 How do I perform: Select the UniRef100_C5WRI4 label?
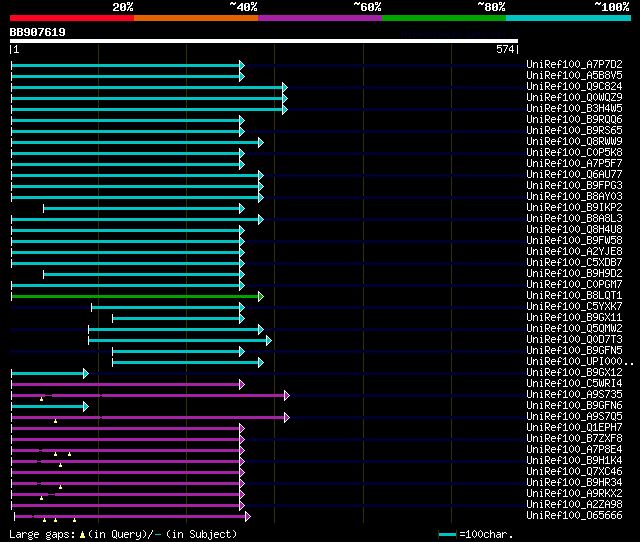tap(574, 384)
